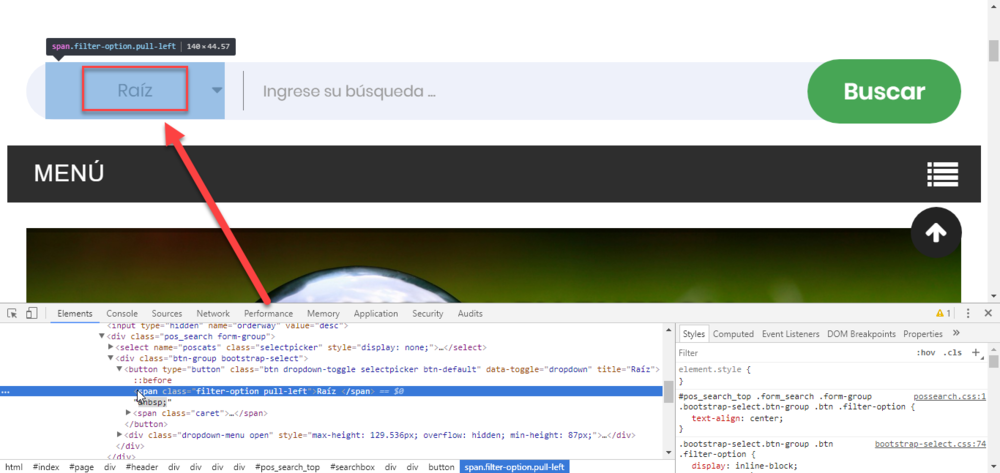Click the Styles pane scrollbar thumb

click(x=993, y=361)
